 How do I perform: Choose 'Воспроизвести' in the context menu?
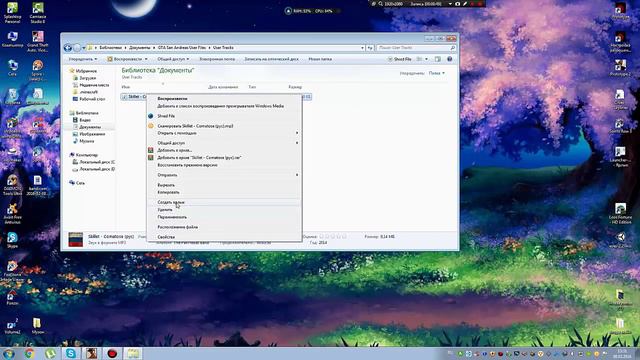[225, 99]
